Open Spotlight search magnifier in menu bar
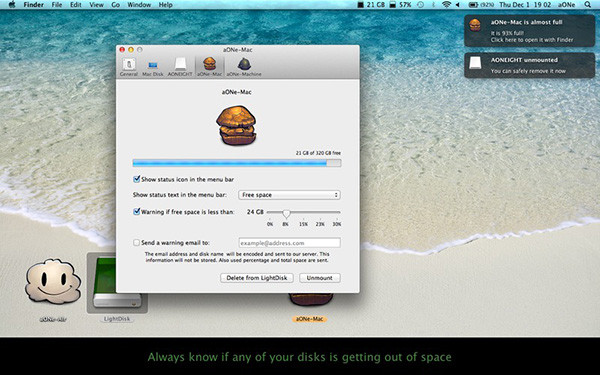This screenshot has width=600, height=375. tap(587, 5)
